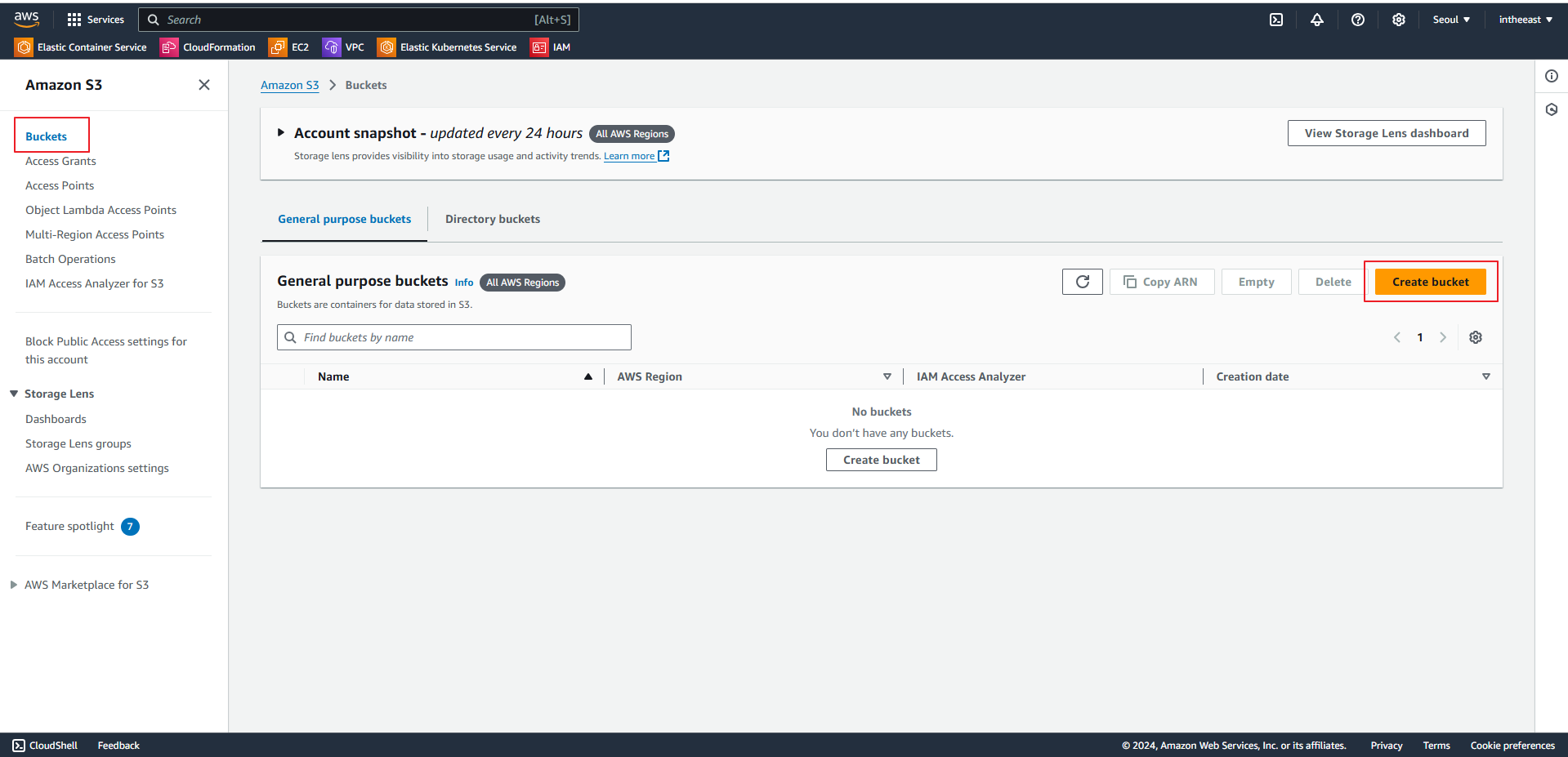Open the help question mark menu
This screenshot has width=1568, height=757.
pos(1358,20)
